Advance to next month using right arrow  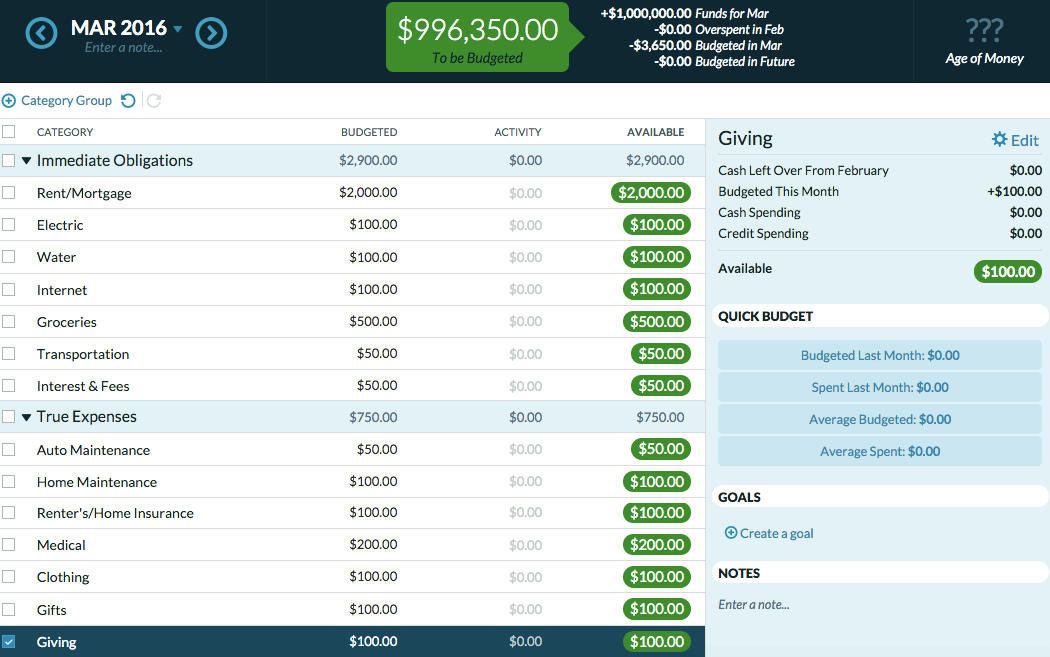[x=211, y=34]
